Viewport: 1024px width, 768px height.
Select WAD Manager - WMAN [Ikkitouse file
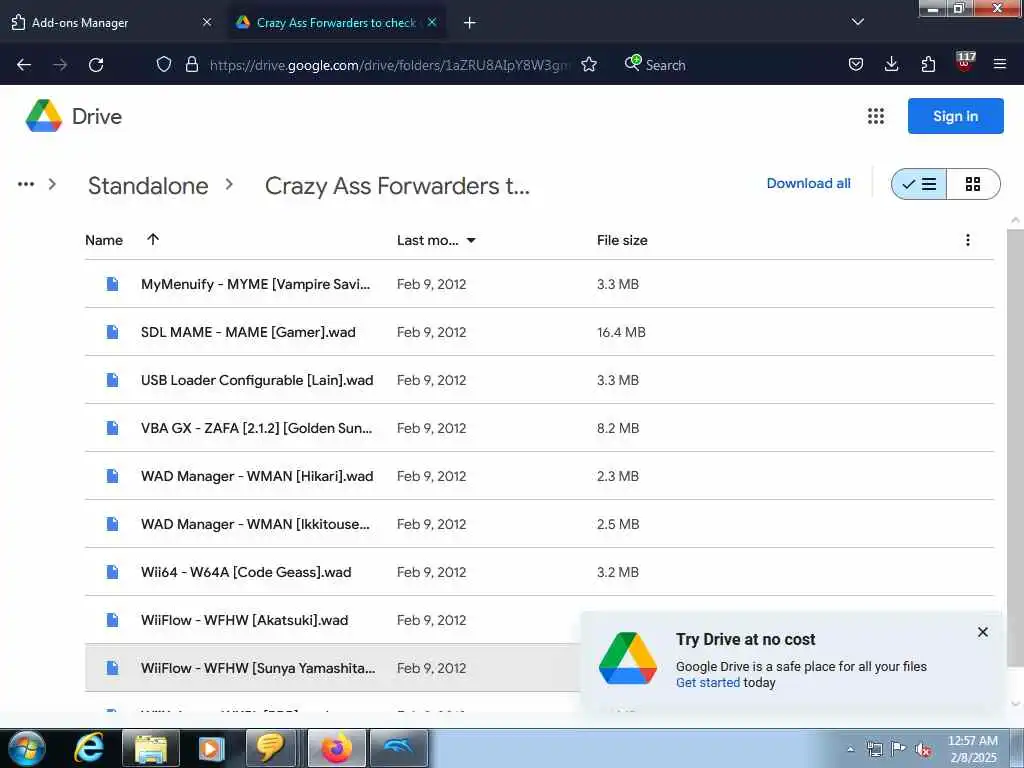[539, 524]
